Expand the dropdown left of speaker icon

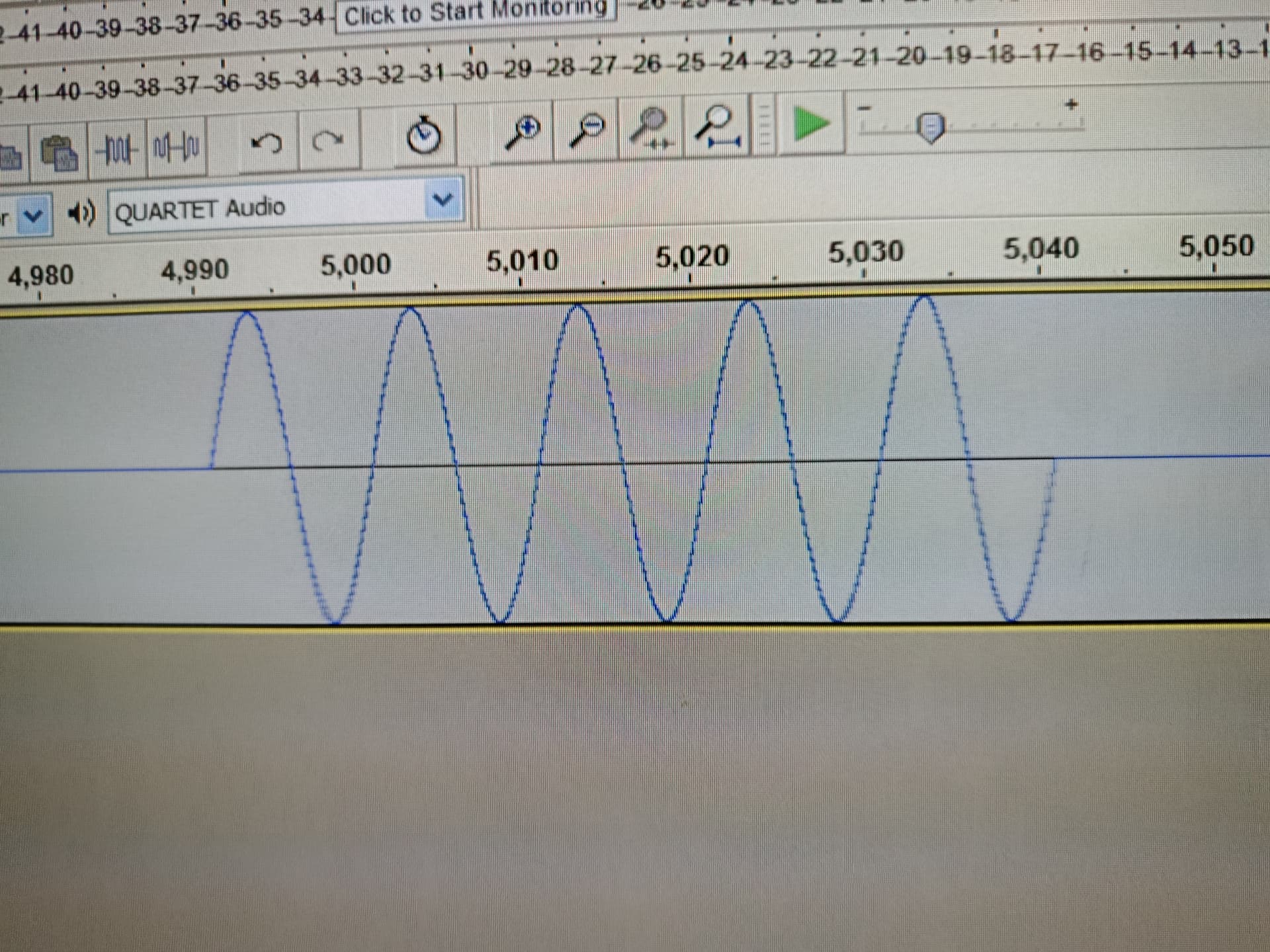(33, 215)
